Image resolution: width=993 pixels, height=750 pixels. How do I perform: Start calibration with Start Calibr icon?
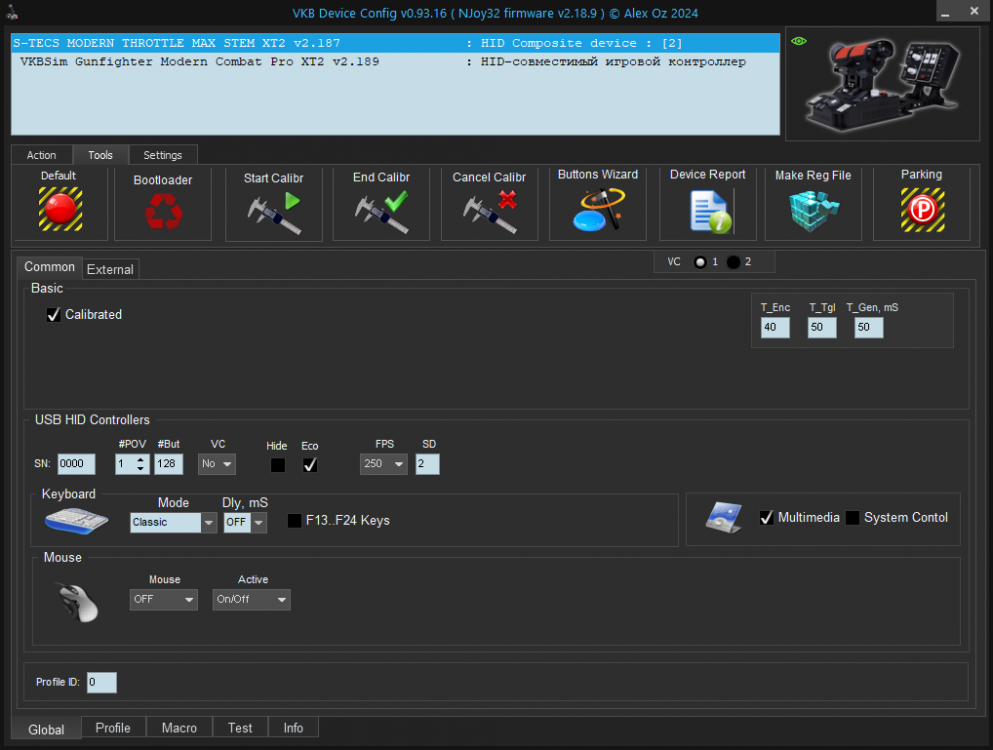click(x=273, y=212)
